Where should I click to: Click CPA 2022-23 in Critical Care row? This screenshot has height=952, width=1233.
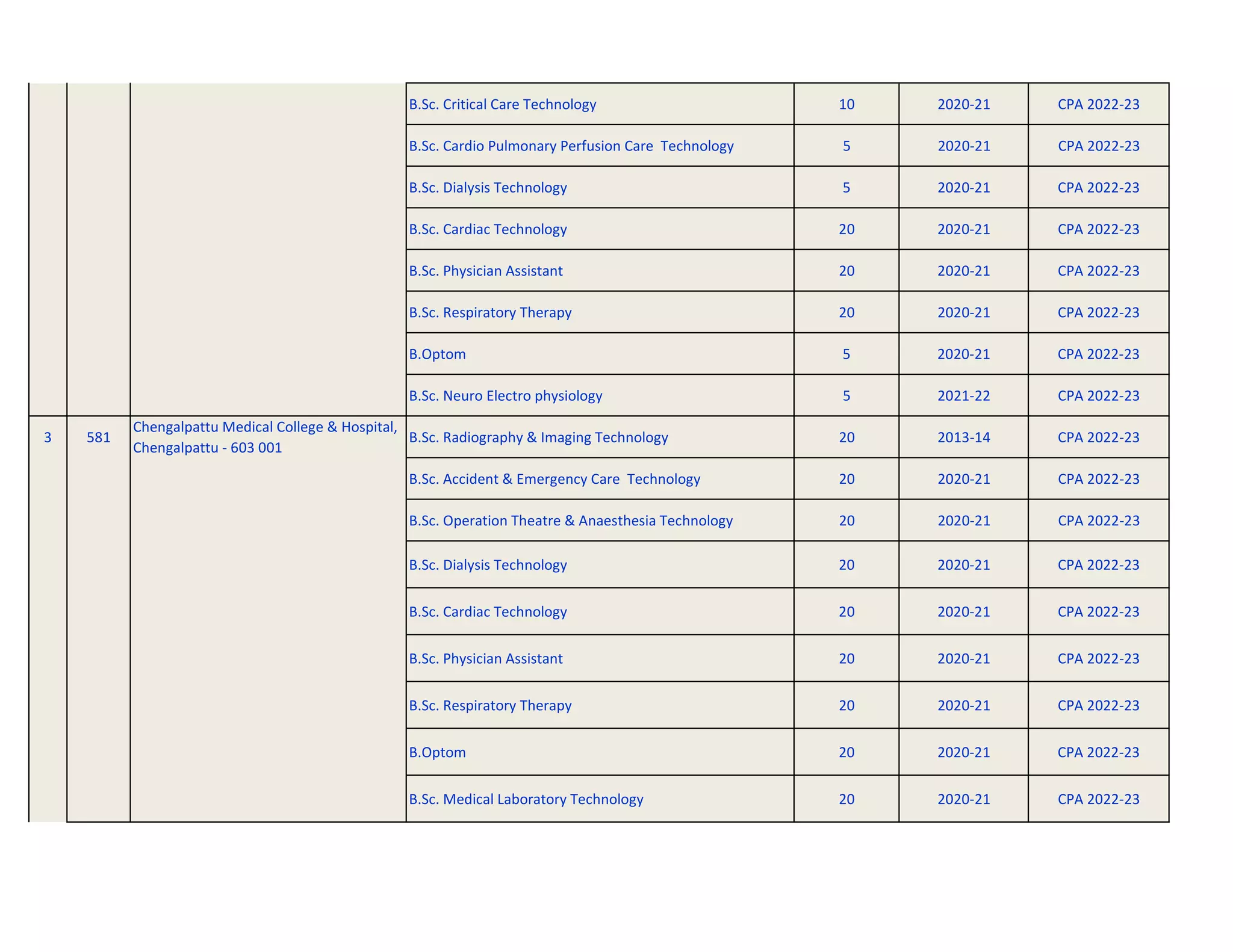pyautogui.click(x=1098, y=104)
